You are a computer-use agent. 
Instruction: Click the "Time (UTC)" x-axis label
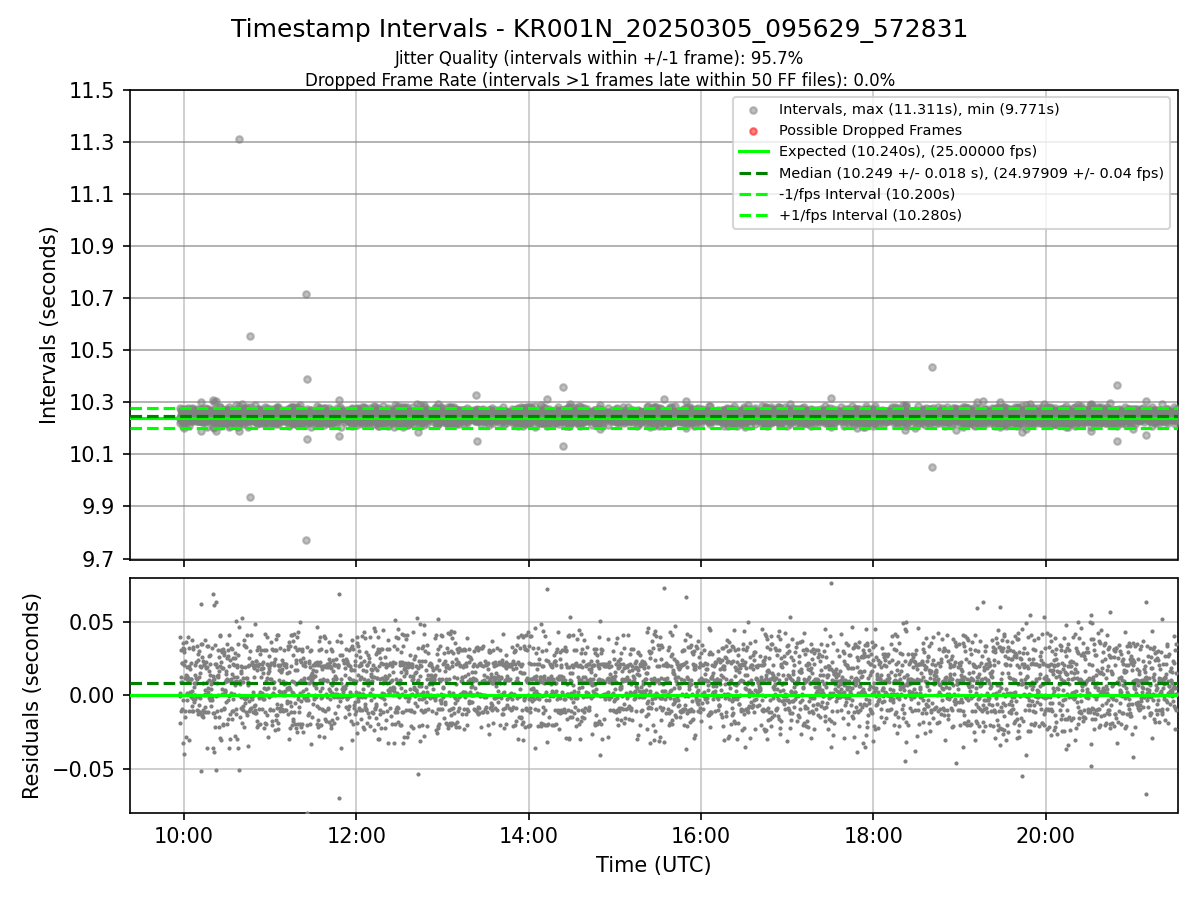point(654,865)
